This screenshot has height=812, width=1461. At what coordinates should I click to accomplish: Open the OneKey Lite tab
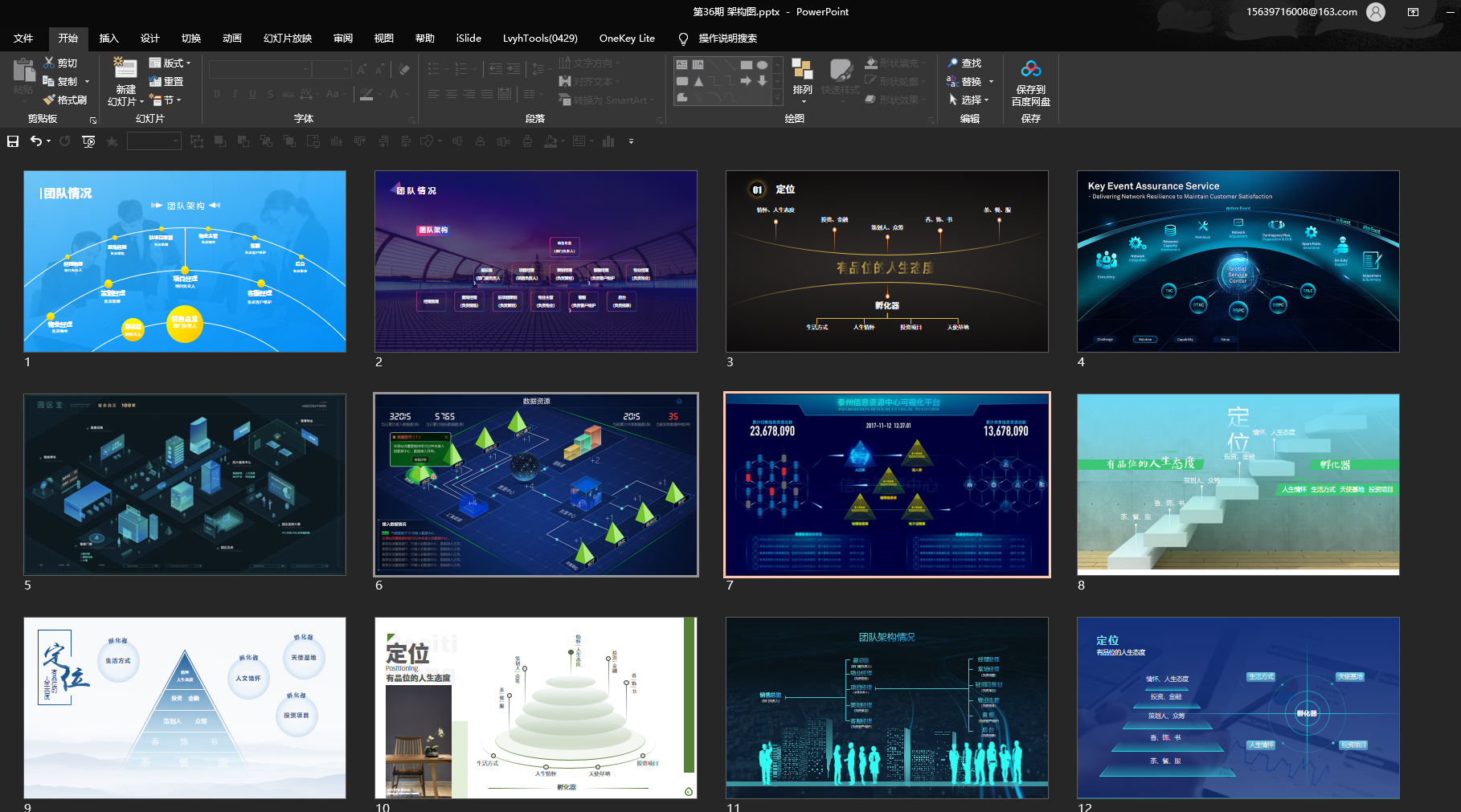point(627,38)
